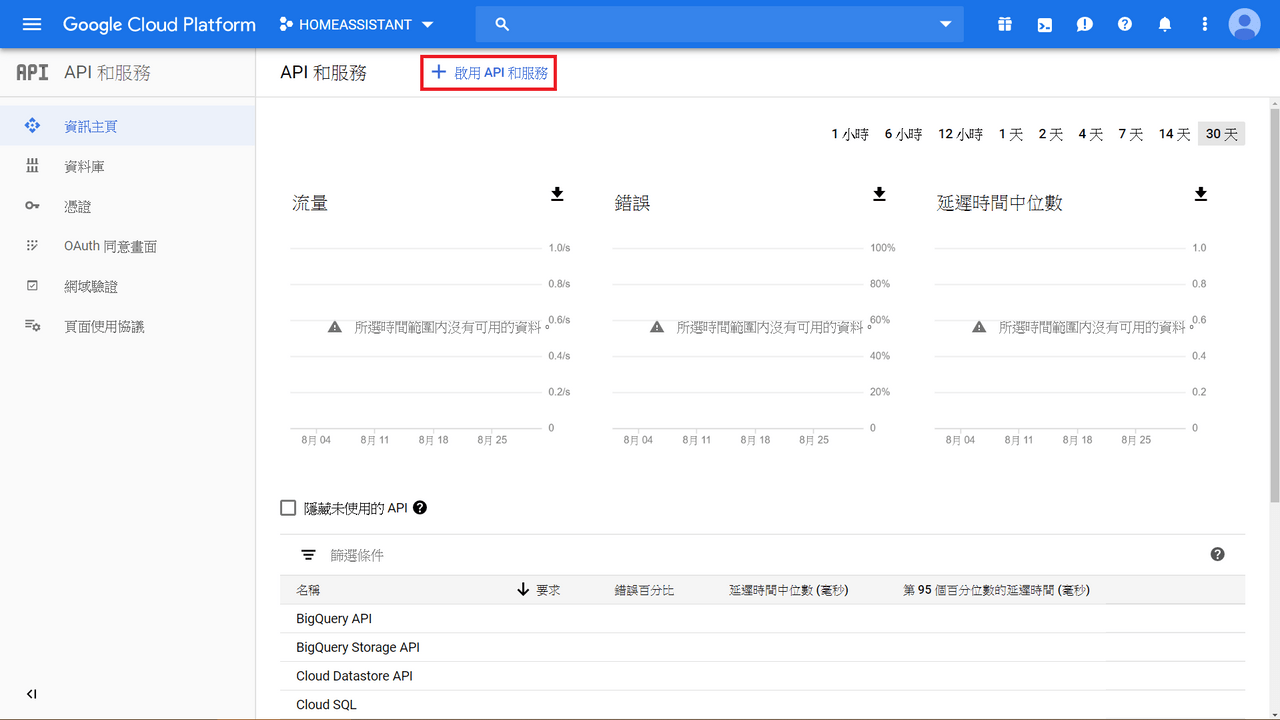The width and height of the screenshot is (1280, 720).
Task: Open the user account avatar
Action: pyautogui.click(x=1245, y=24)
